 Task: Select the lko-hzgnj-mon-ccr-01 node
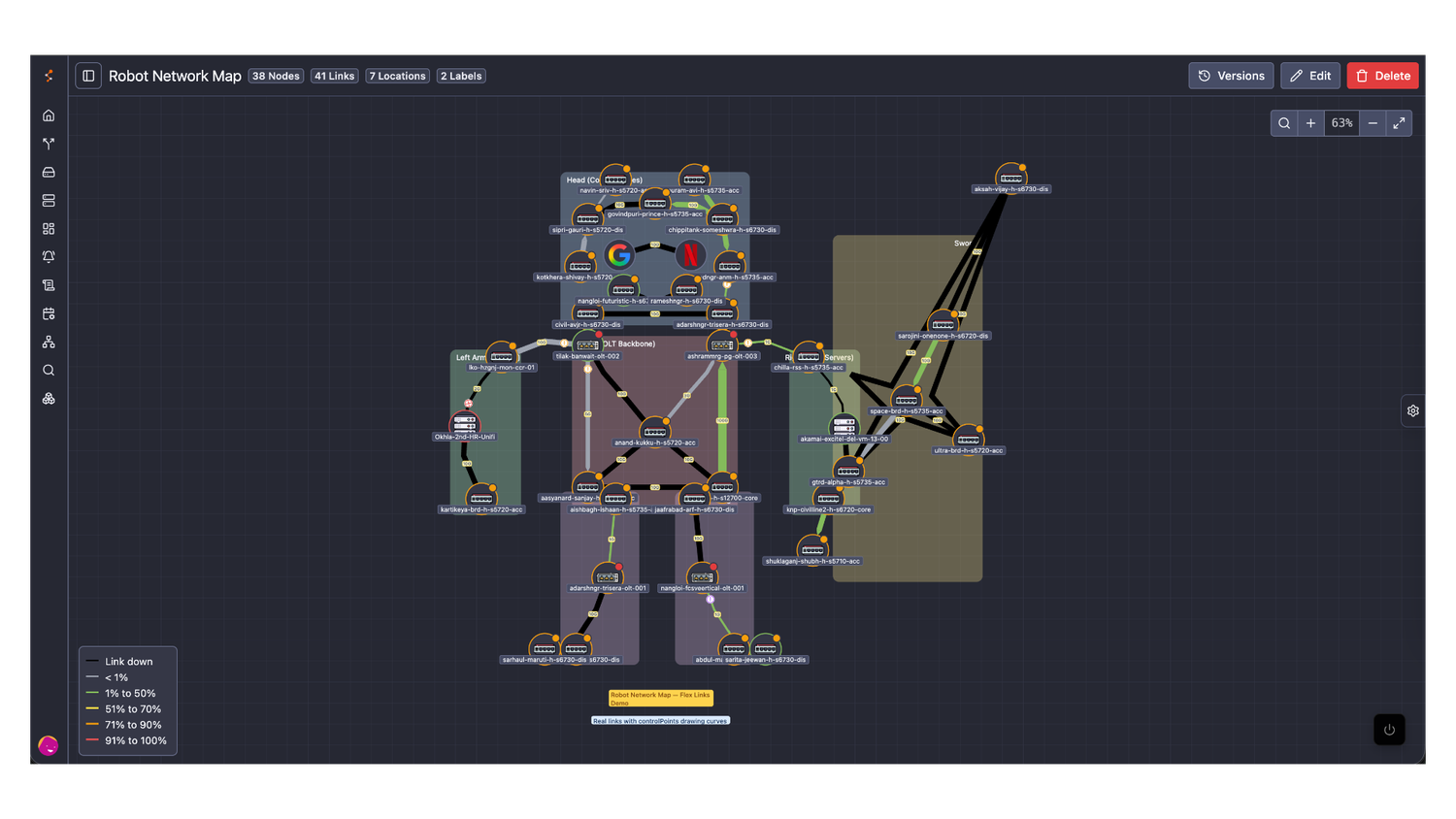point(502,356)
